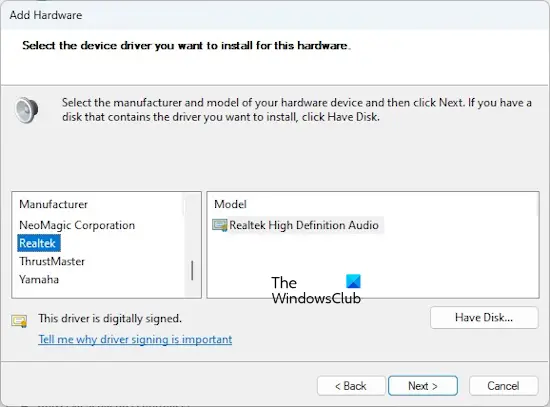Click the Manufacturer column header

(x=53, y=204)
